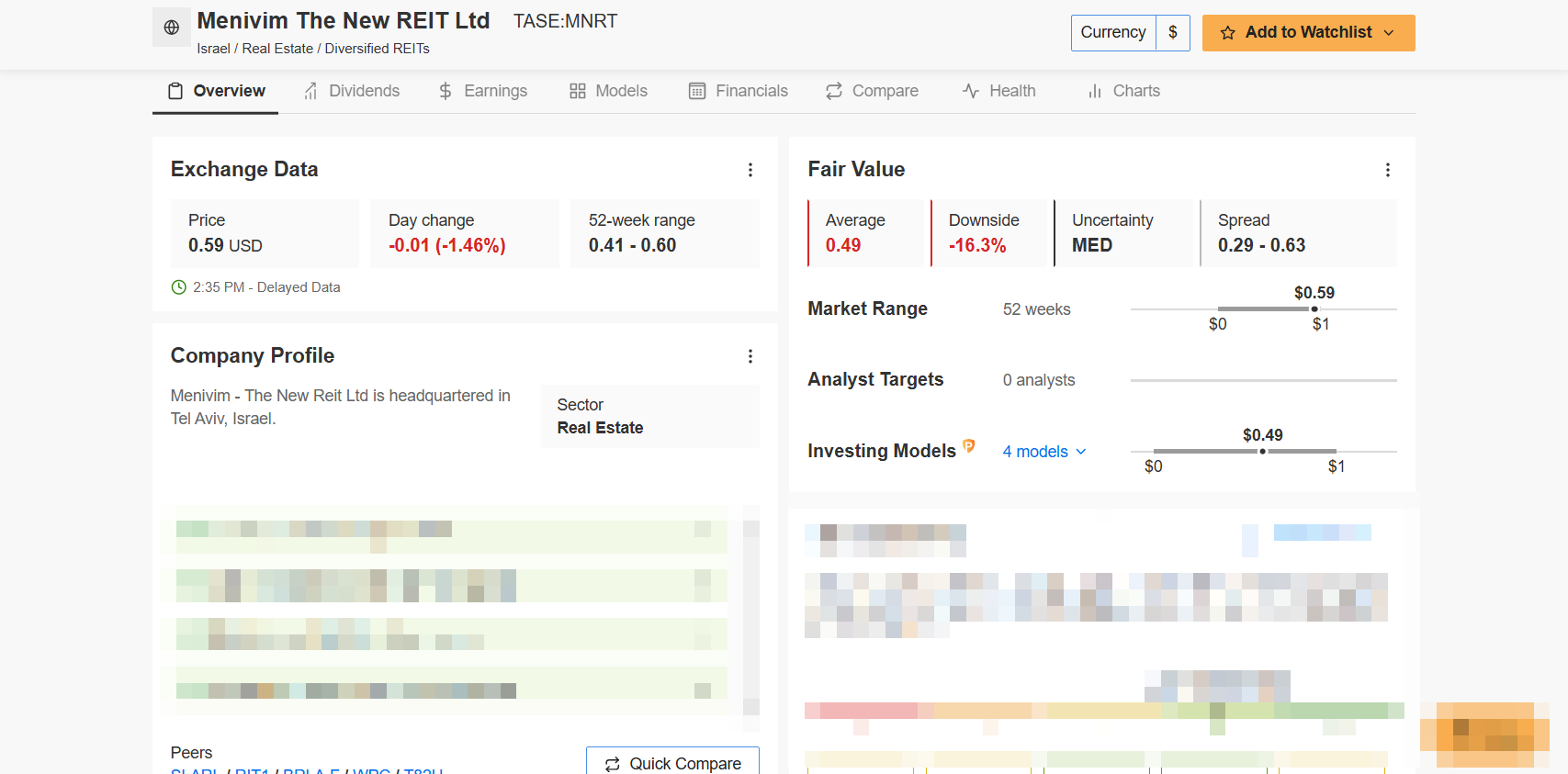The height and width of the screenshot is (774, 1568).
Task: Click the 52-week range 0.41 - 0.60 value
Action: tap(633, 245)
